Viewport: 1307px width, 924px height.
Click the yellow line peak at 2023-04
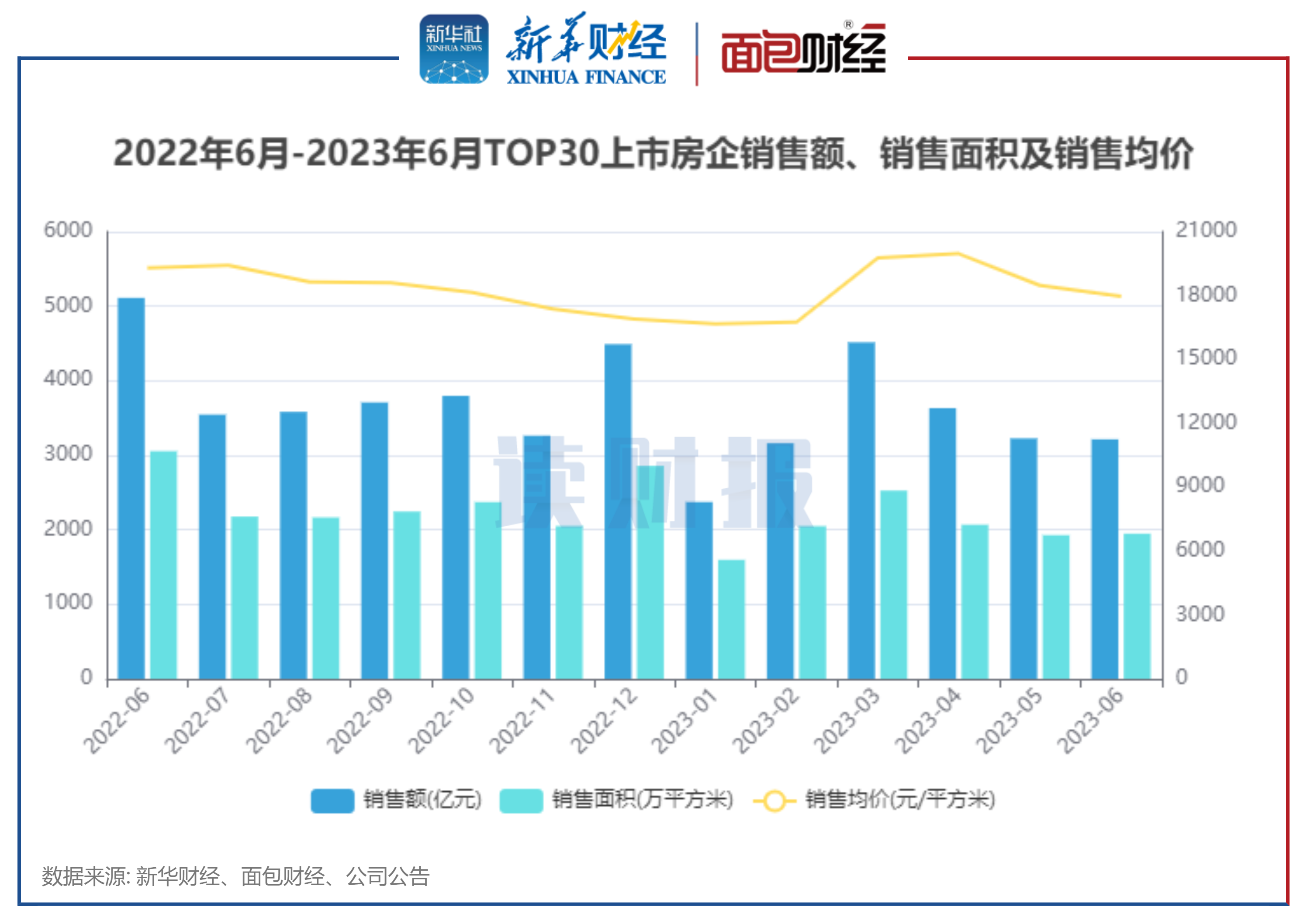tap(958, 254)
